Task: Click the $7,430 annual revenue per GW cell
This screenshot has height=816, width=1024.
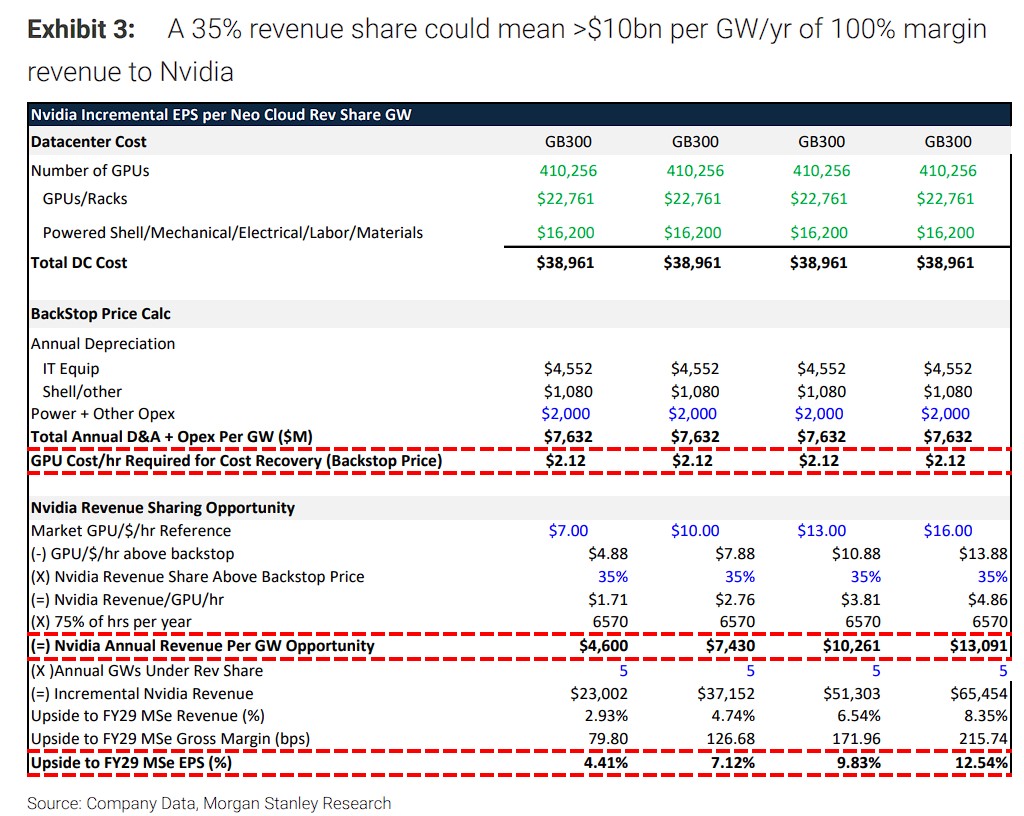Action: point(730,646)
